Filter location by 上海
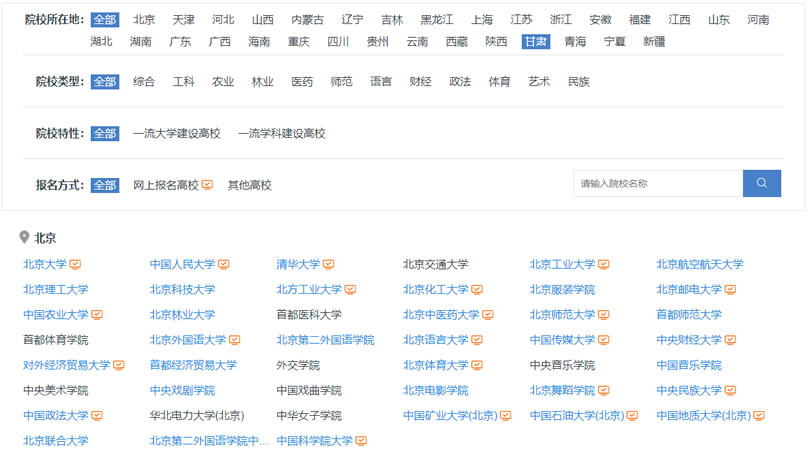Viewport: 810px width, 463px height. (x=482, y=20)
